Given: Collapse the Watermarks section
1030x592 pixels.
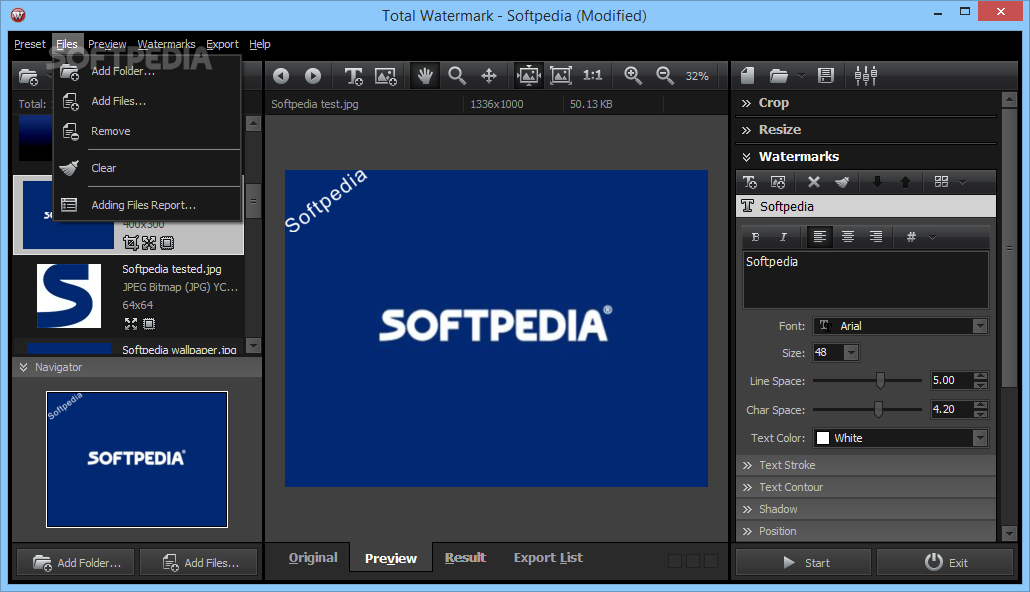Looking at the screenshot, I should coord(866,156).
